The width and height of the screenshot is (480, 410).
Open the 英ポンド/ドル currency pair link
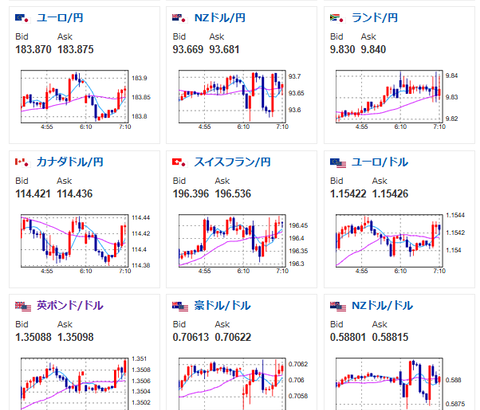[x=70, y=306]
